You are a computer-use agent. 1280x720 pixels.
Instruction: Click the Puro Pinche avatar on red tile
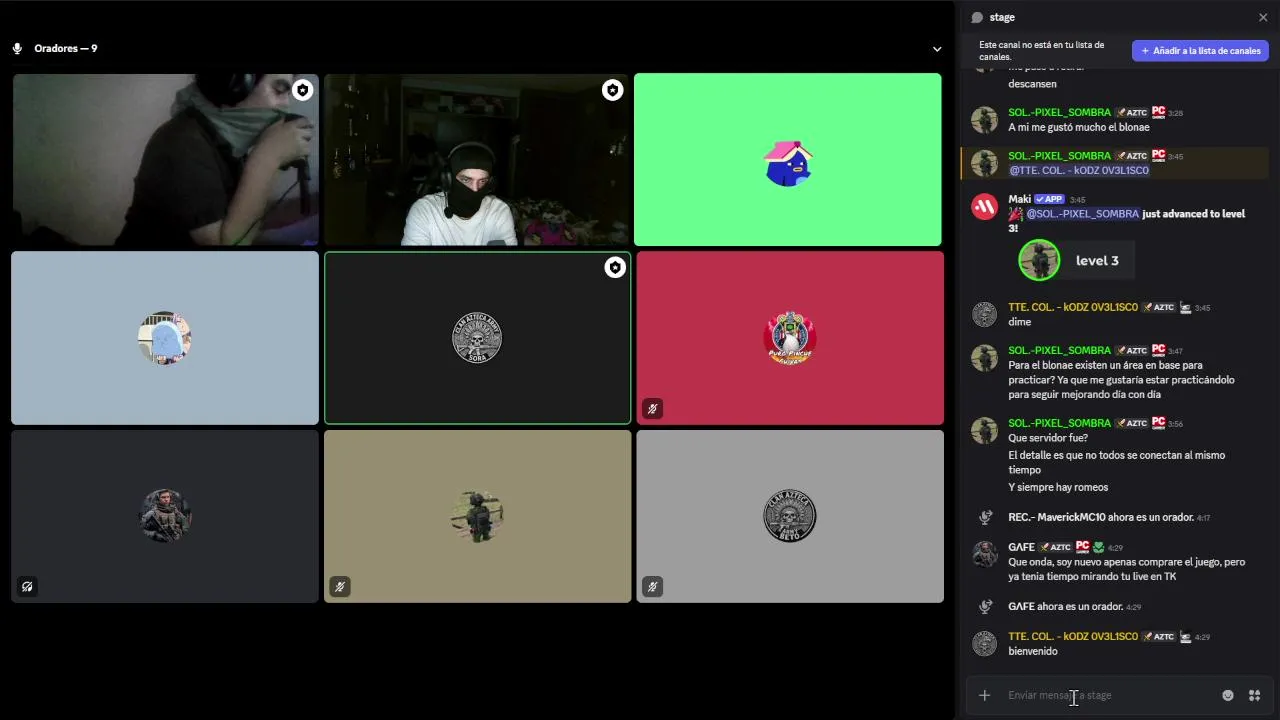pyautogui.click(x=790, y=338)
